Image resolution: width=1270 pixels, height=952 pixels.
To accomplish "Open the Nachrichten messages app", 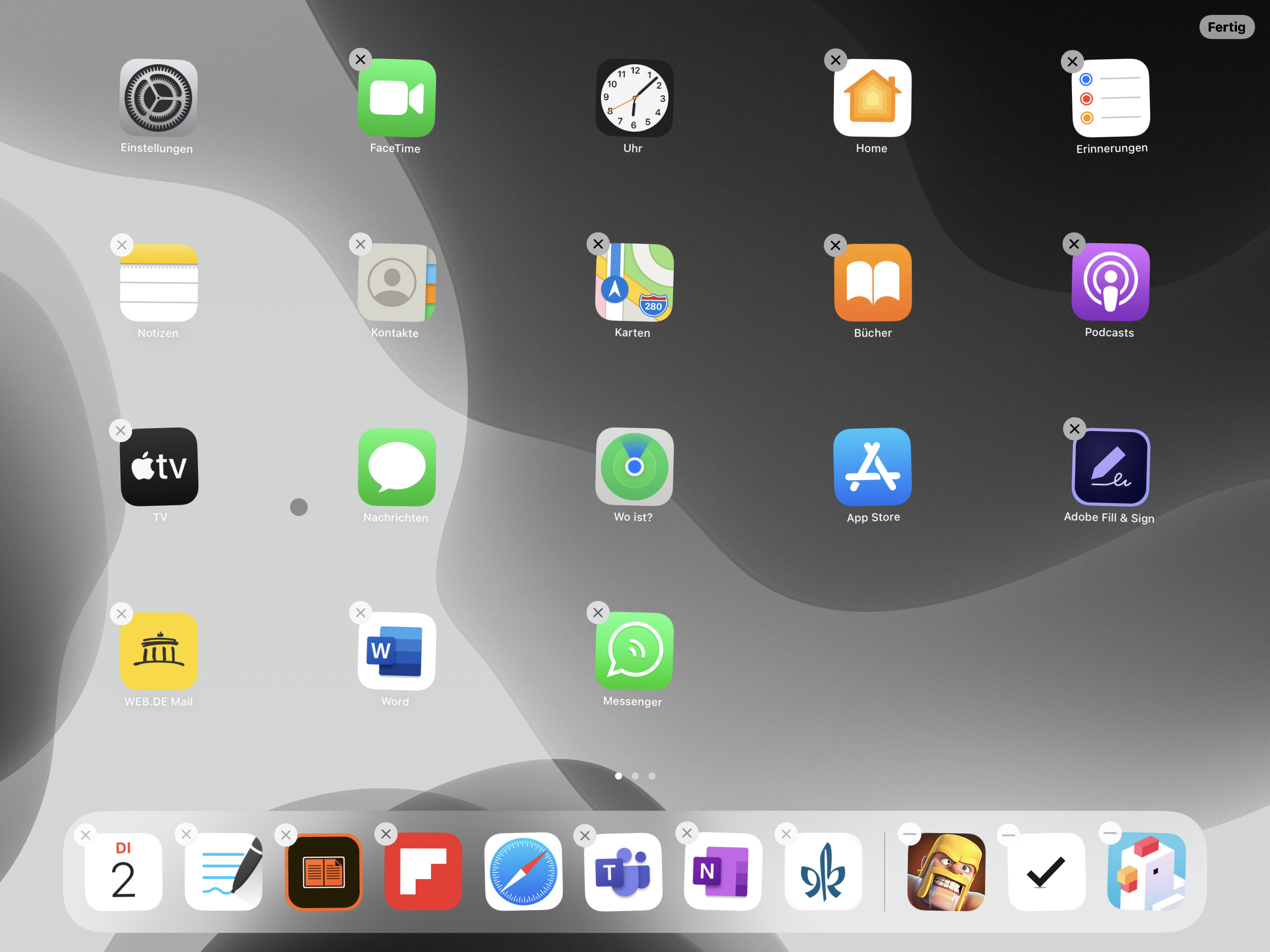I will tap(396, 467).
